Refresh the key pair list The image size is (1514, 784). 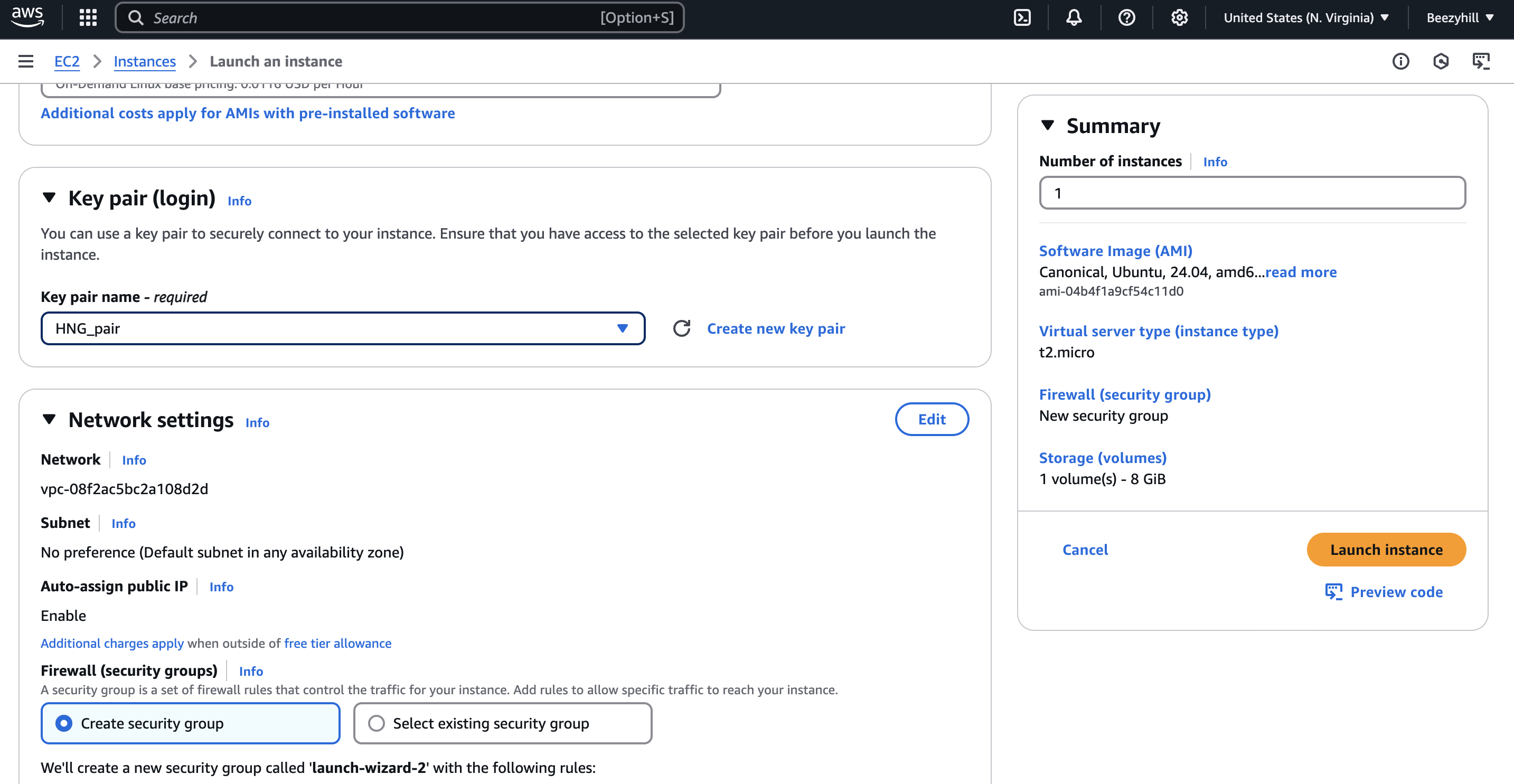coord(681,328)
